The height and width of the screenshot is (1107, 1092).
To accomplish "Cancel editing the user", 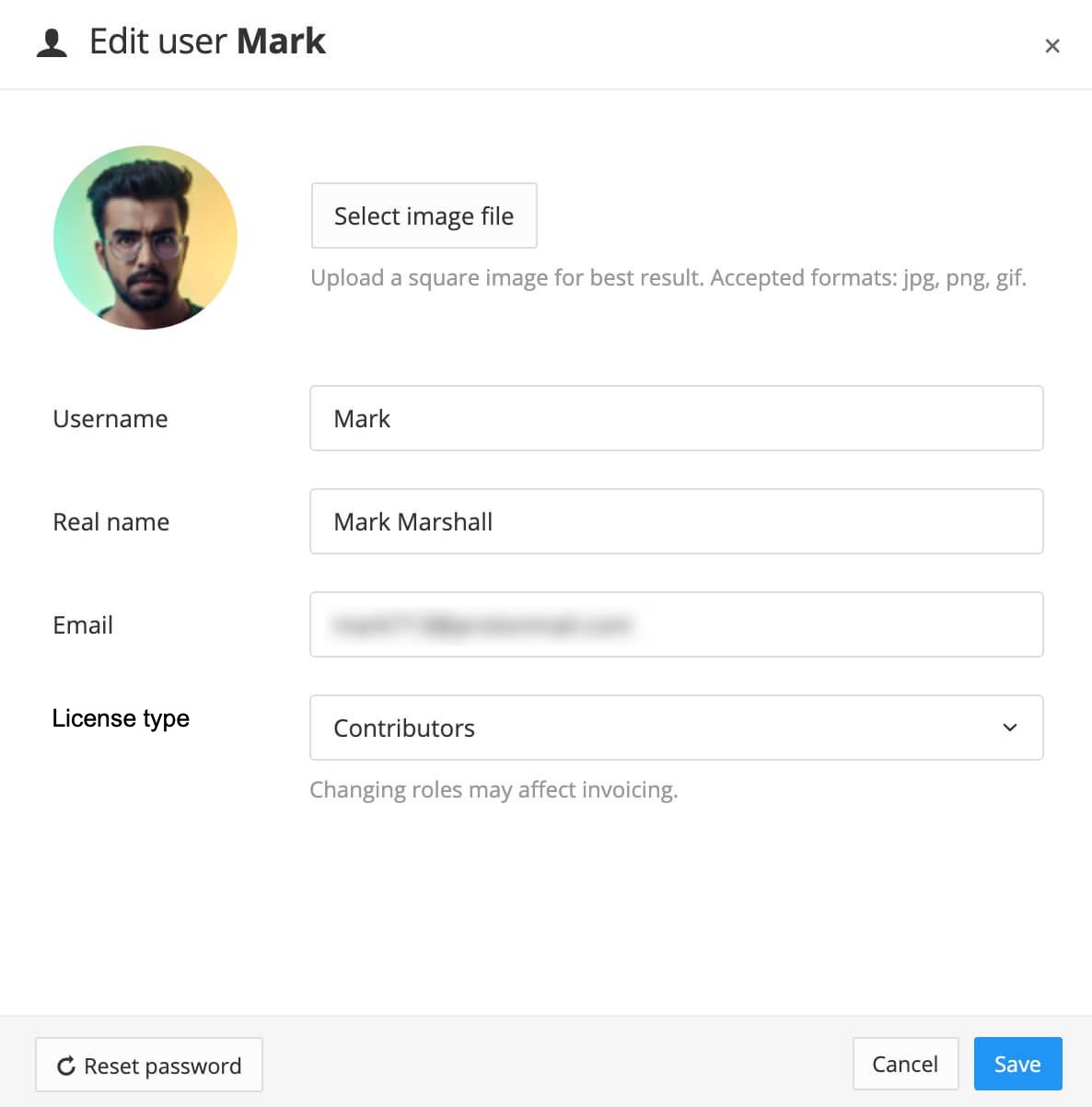I will pyautogui.click(x=904, y=1064).
